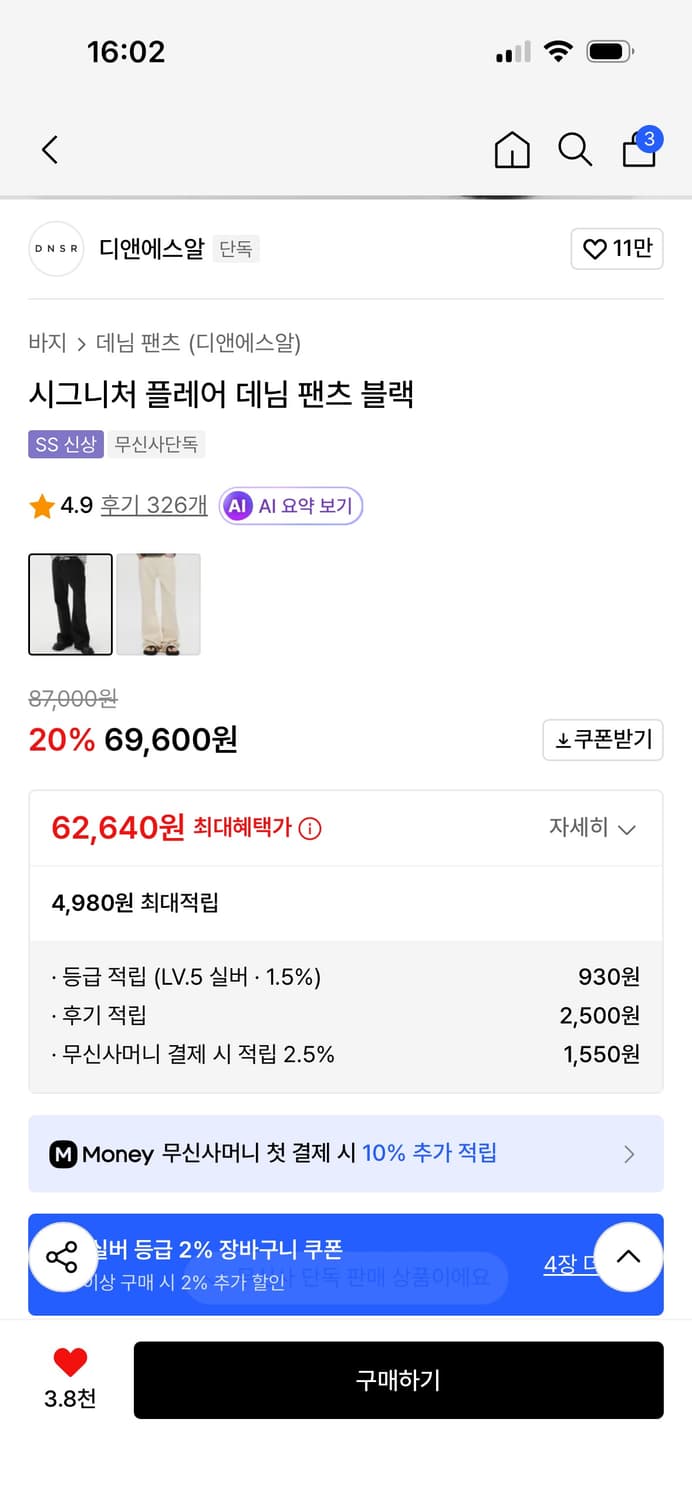Viewport: 692px width, 1500px height.
Task: Go back using the back arrow
Action: (50, 149)
